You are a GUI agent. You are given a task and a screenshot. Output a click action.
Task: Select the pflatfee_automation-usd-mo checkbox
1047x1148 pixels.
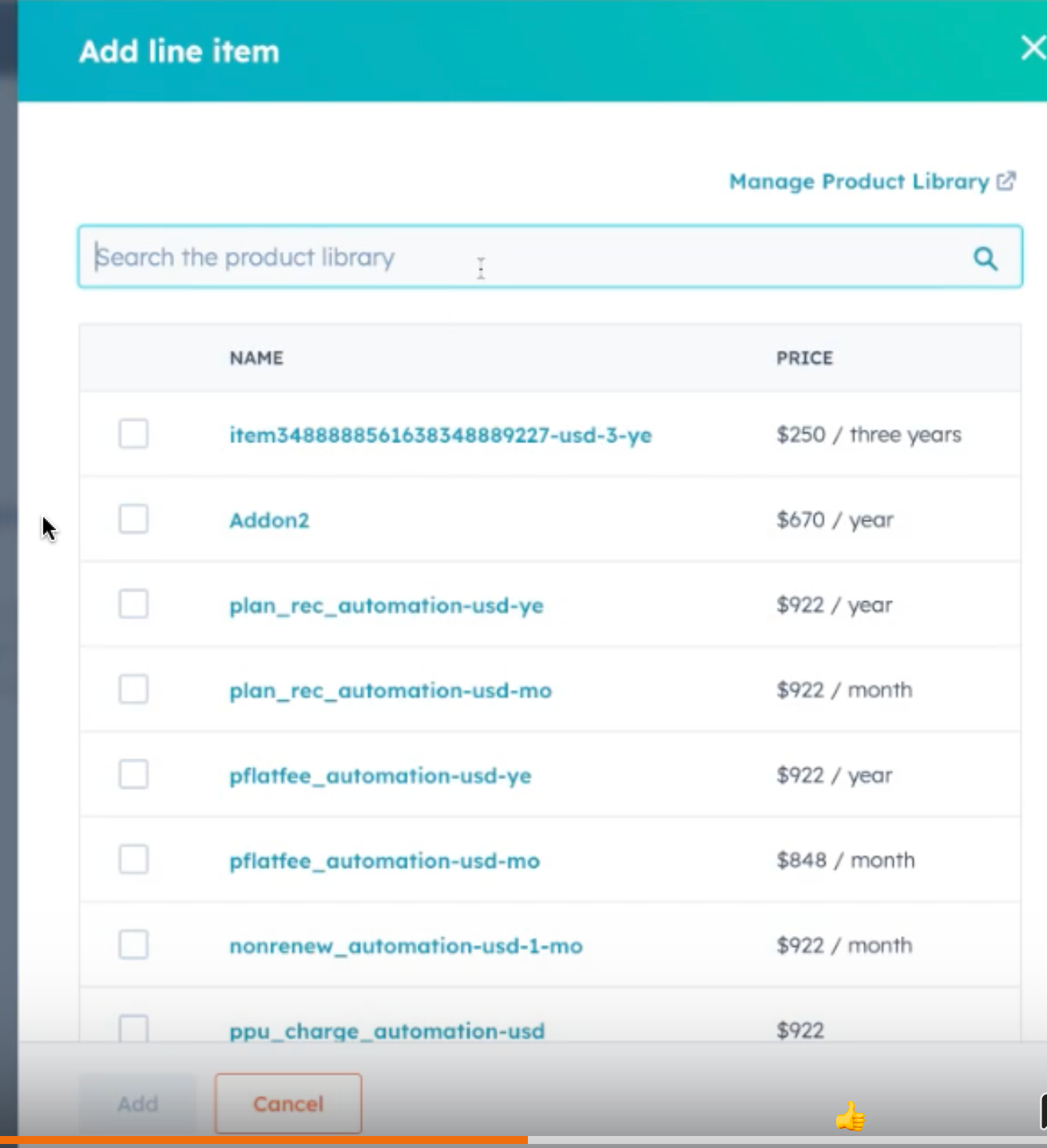[133, 860]
